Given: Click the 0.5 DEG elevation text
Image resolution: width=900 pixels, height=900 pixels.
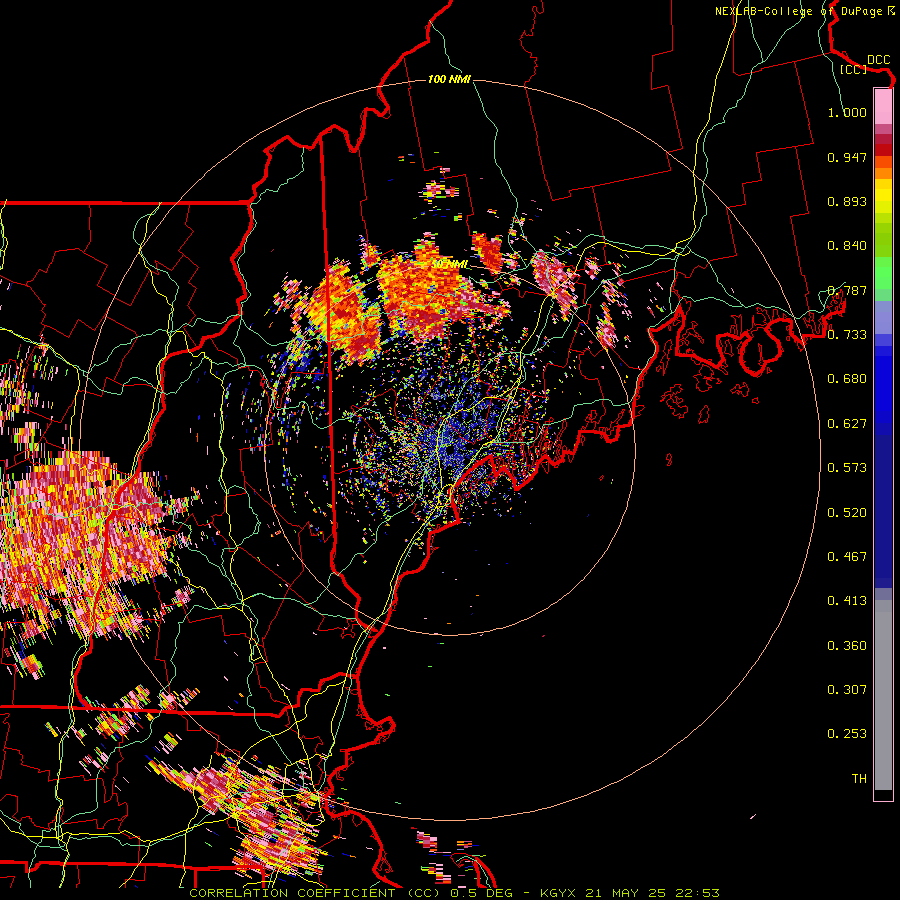Looking at the screenshot, I should pyautogui.click(x=481, y=893).
